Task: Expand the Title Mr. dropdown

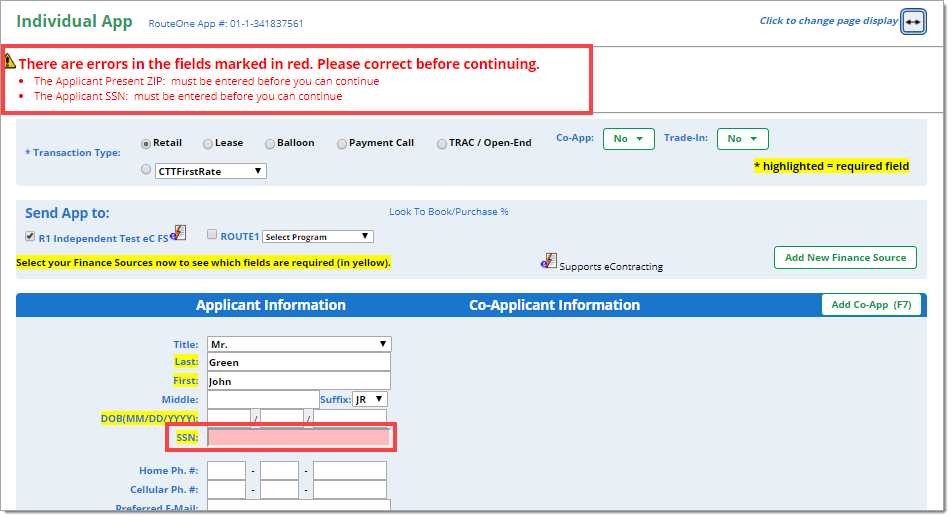Action: pos(299,344)
